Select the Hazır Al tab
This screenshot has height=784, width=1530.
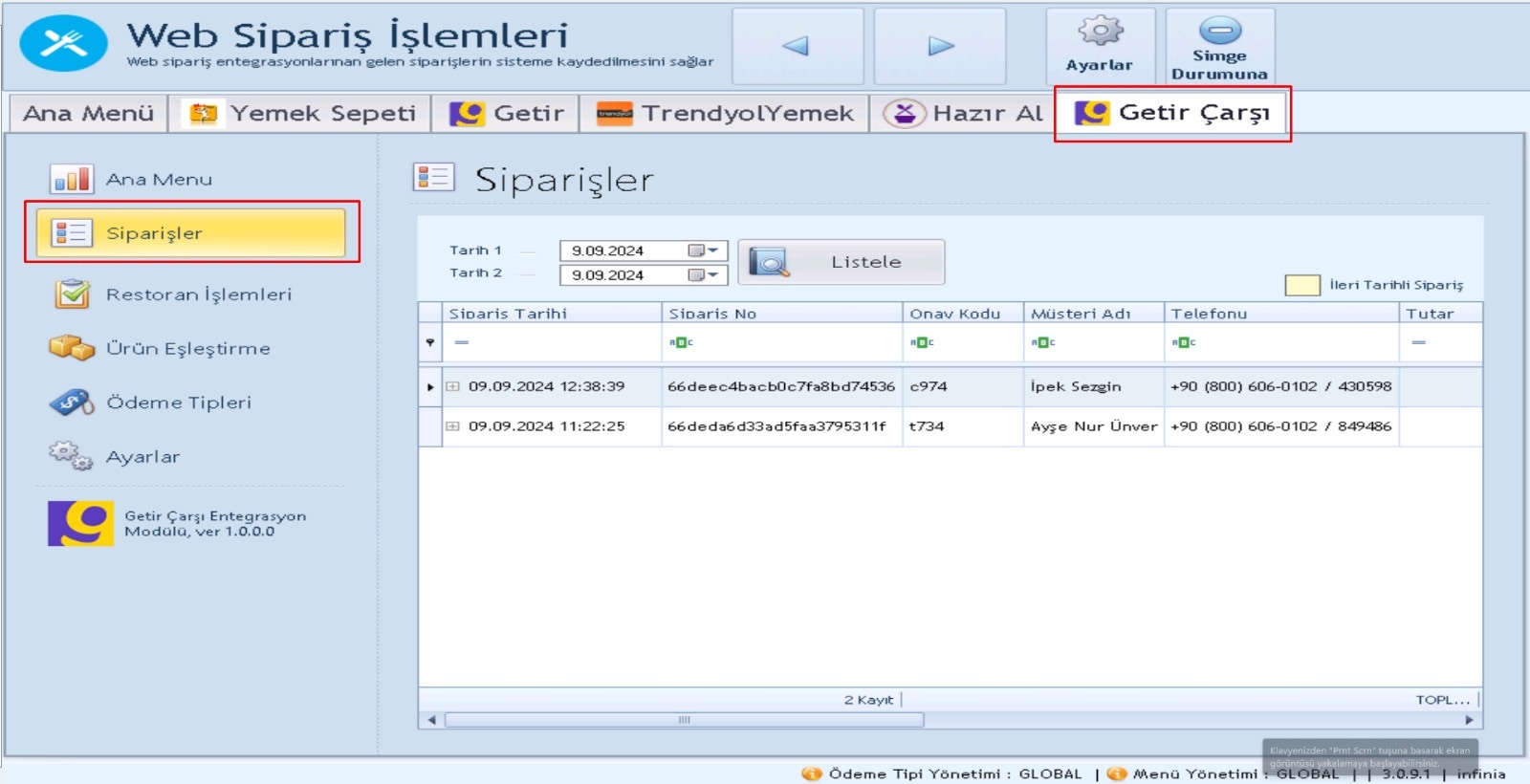[963, 113]
